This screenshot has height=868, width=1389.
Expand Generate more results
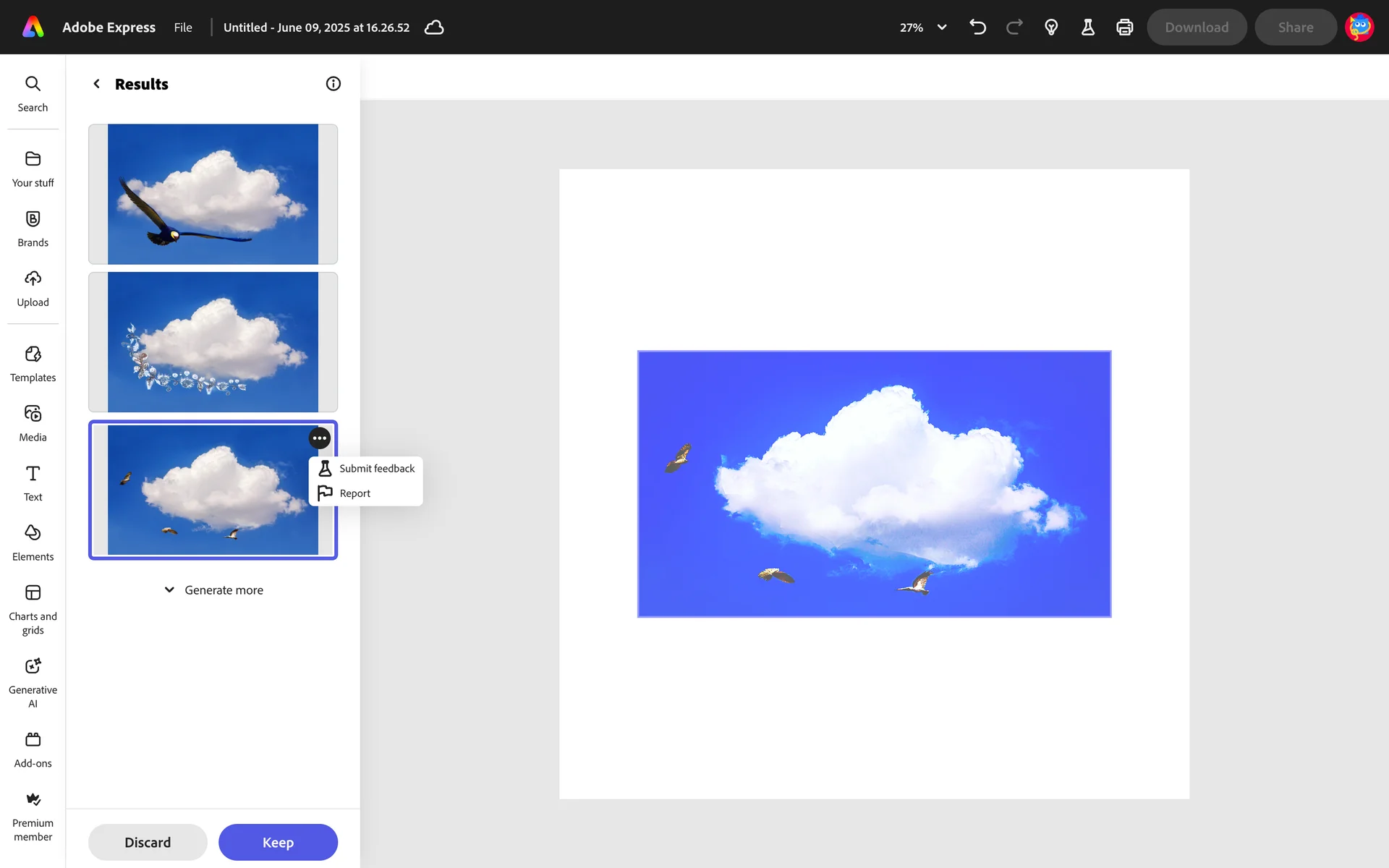213,590
